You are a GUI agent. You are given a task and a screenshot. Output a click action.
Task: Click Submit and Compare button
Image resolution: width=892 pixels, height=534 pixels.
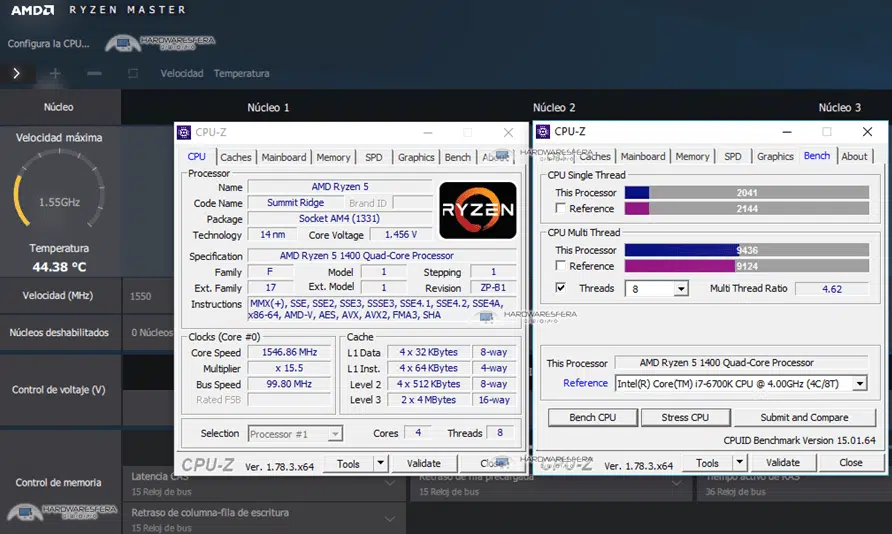pyautogui.click(x=804, y=417)
